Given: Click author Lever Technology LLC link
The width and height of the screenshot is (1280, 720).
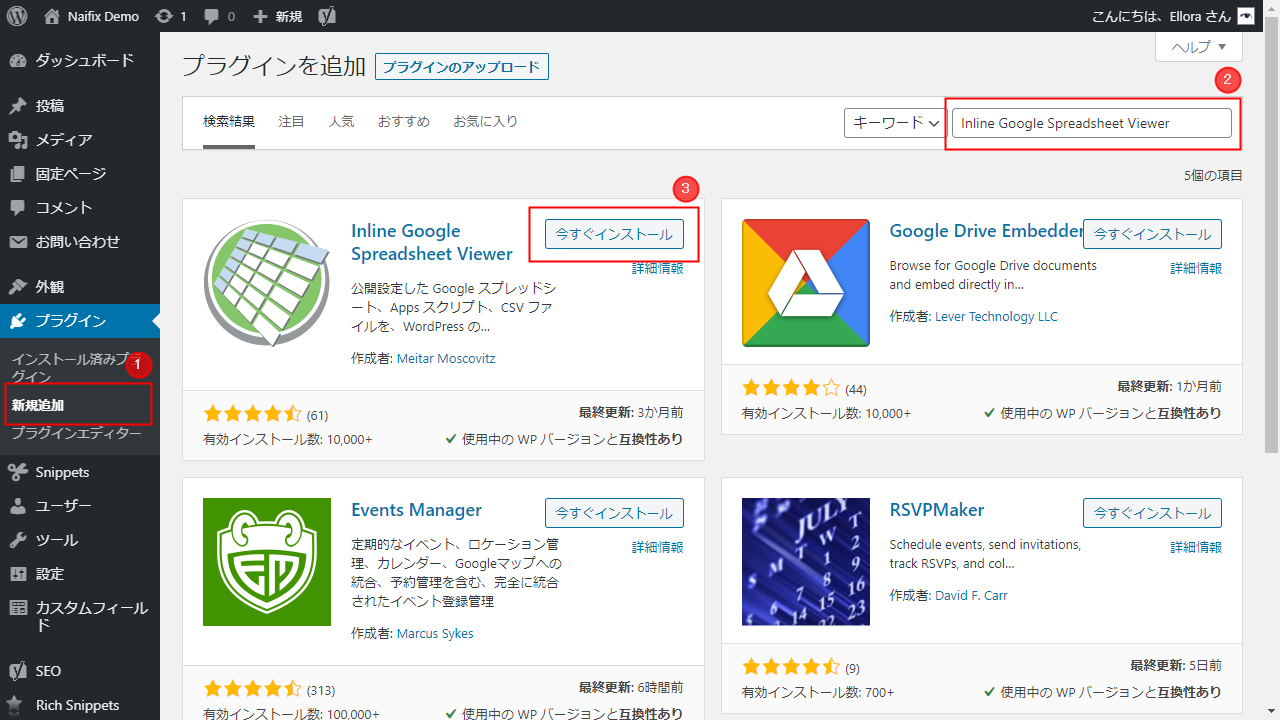Looking at the screenshot, I should click(x=996, y=316).
